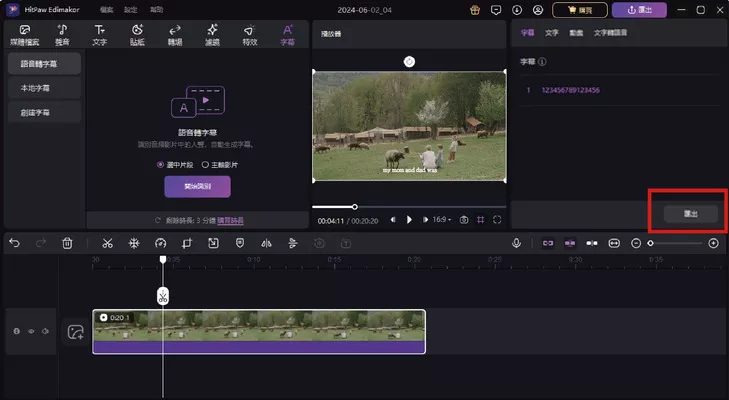Fit timeline to window icon

pos(614,243)
